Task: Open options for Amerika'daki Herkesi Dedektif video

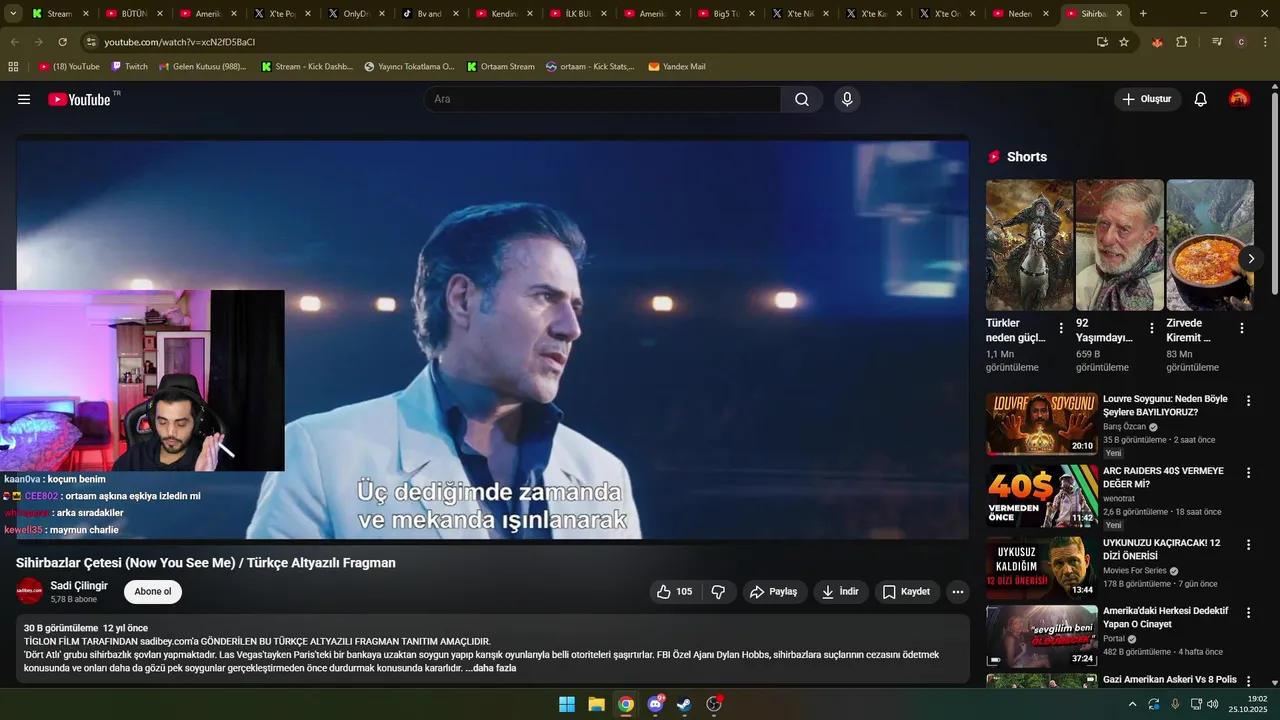Action: point(1248,613)
